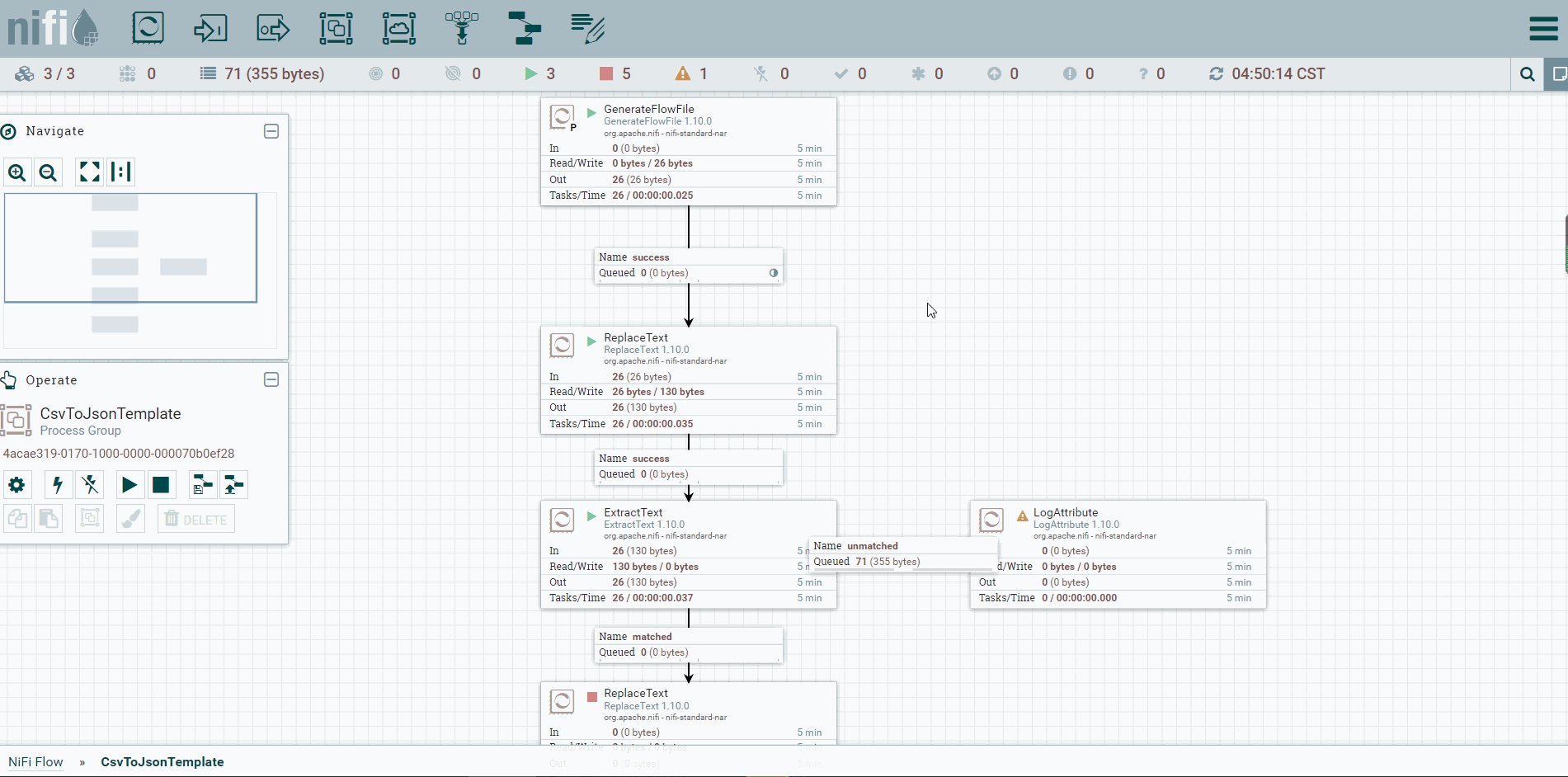The width and height of the screenshot is (1568, 777).
Task: Select the Label toolbar icon
Action: [x=587, y=28]
